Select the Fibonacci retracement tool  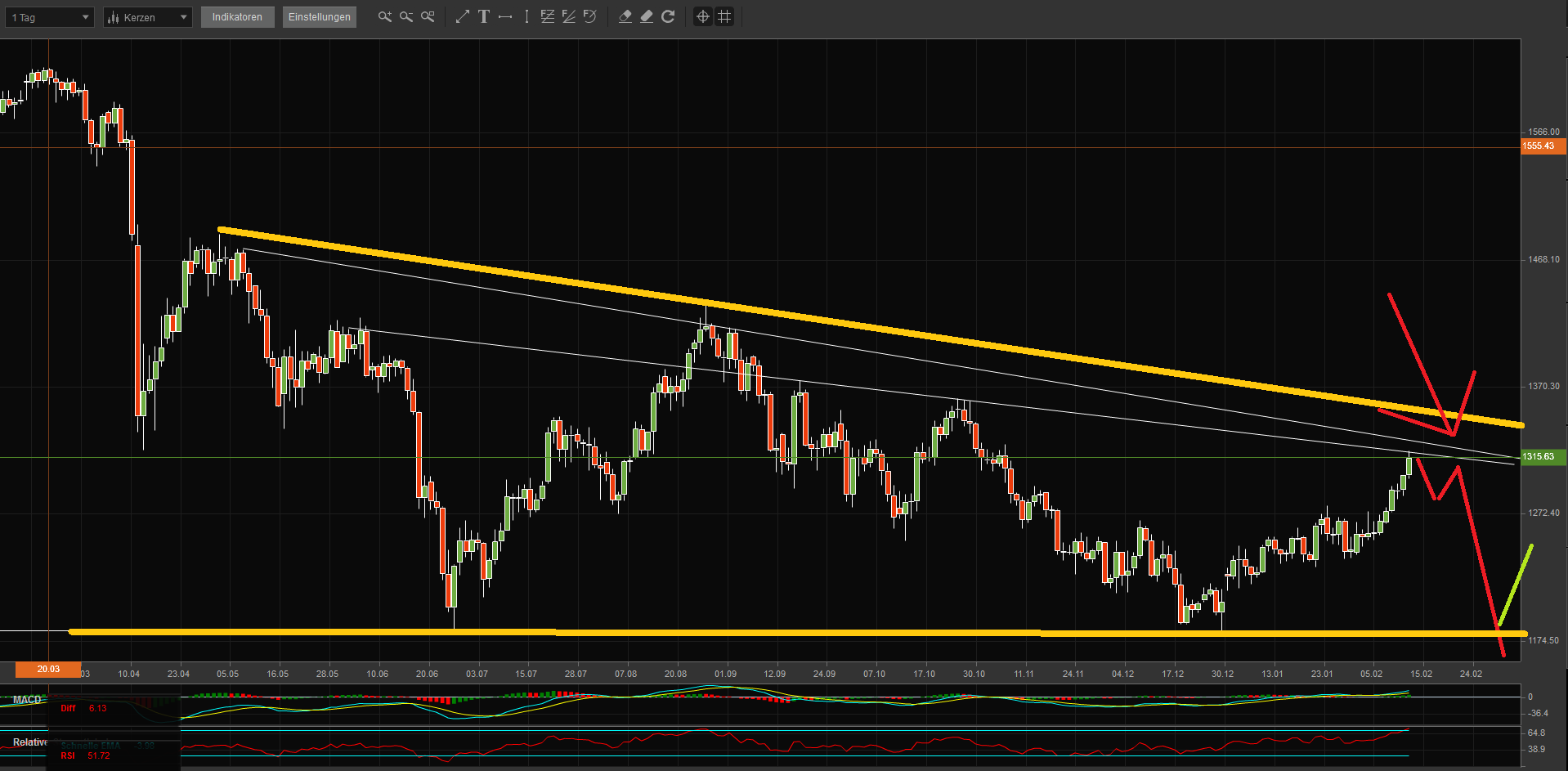tap(547, 16)
